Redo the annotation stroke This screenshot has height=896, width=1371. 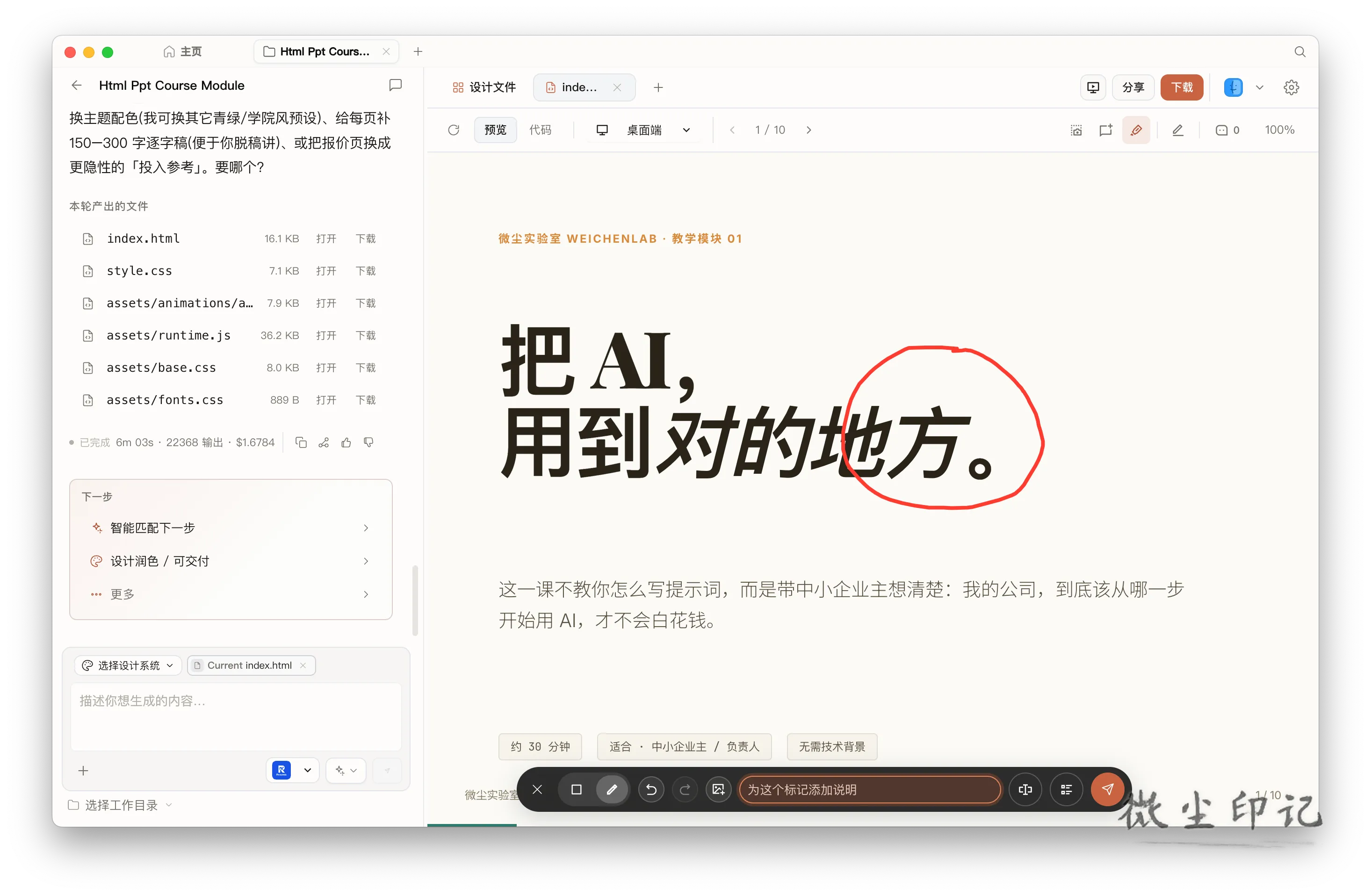point(685,789)
